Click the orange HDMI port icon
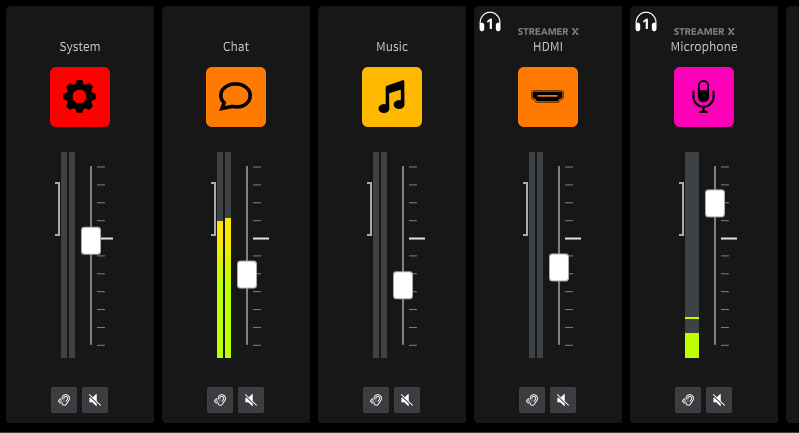This screenshot has width=799, height=433. tap(548, 97)
